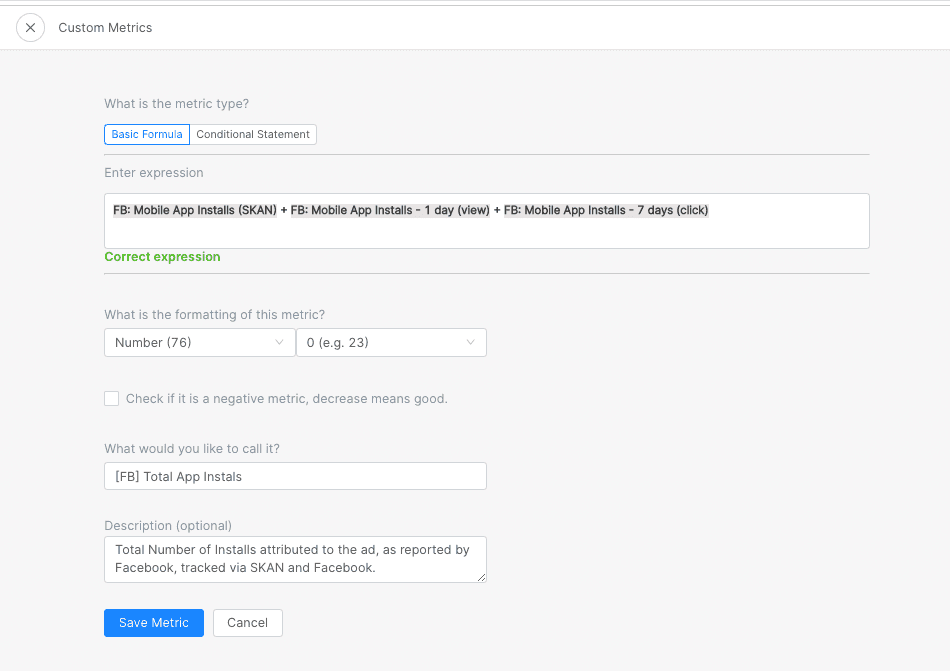
Task: Open the decimal places dropdown '0 (e.g. 23)'
Action: pos(391,343)
